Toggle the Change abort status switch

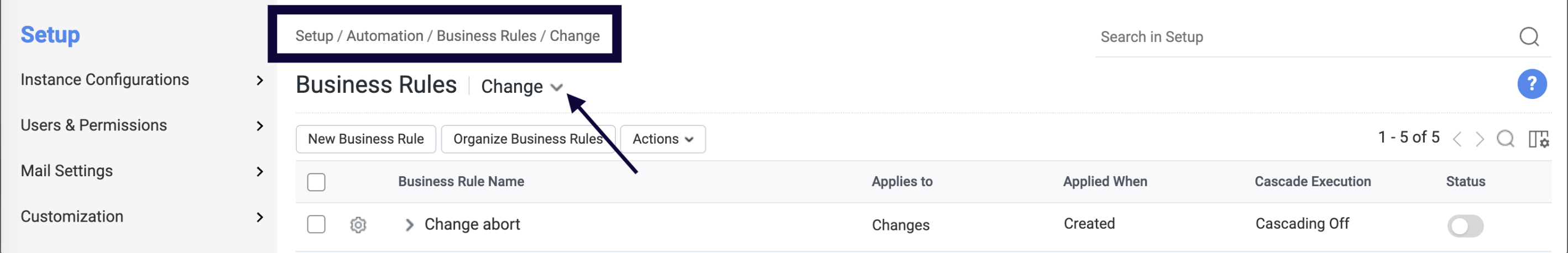click(x=1465, y=226)
